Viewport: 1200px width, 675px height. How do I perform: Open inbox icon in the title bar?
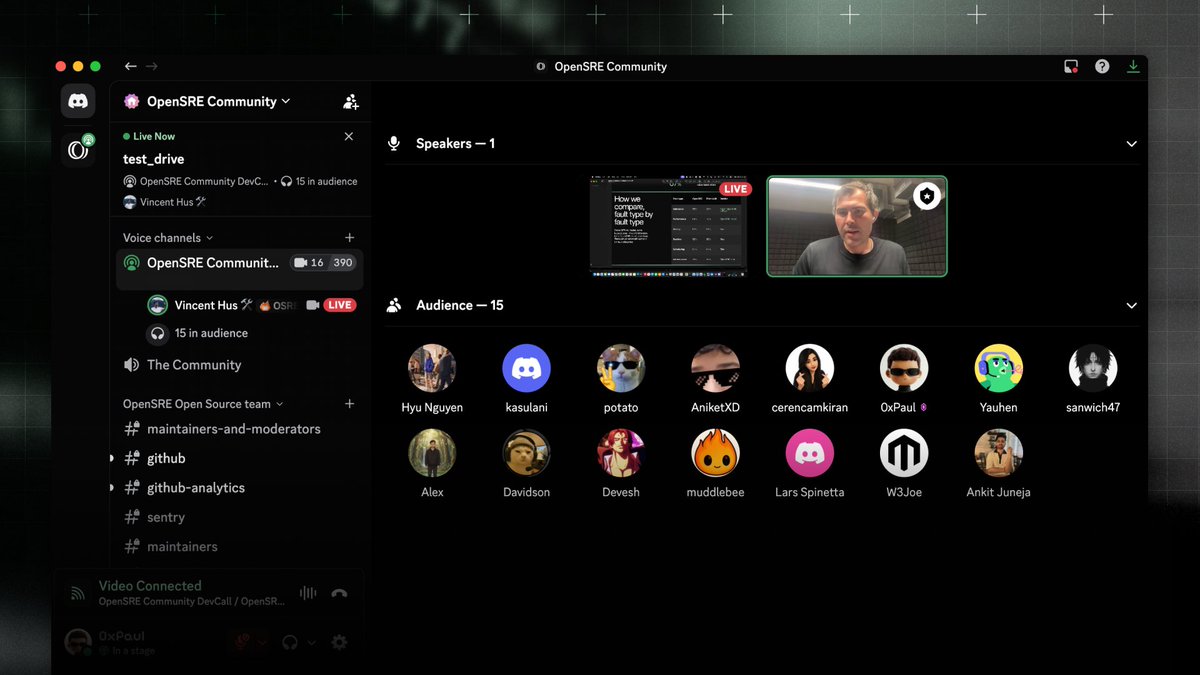point(1071,66)
